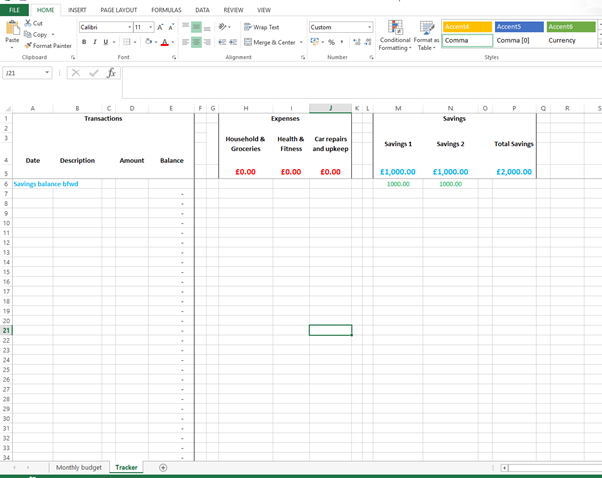Increase indent icon

click(233, 42)
